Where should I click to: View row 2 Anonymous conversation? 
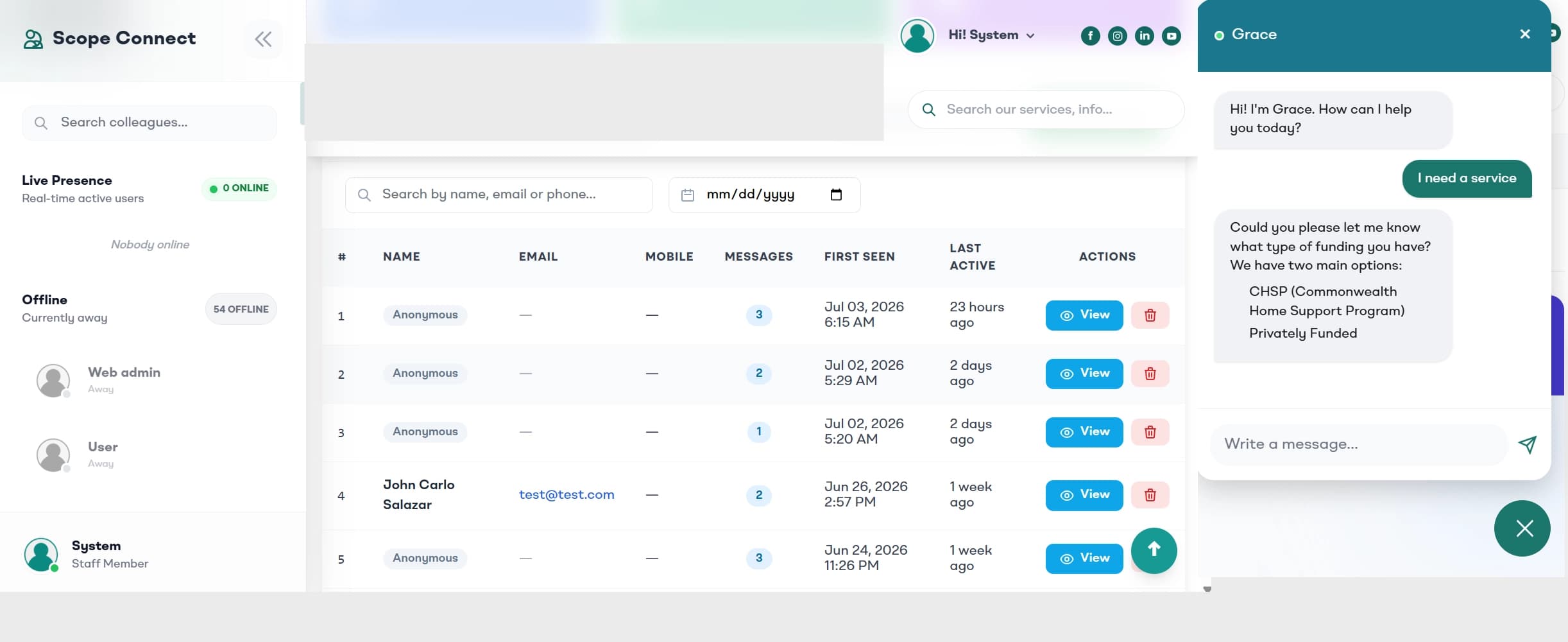[1084, 374]
